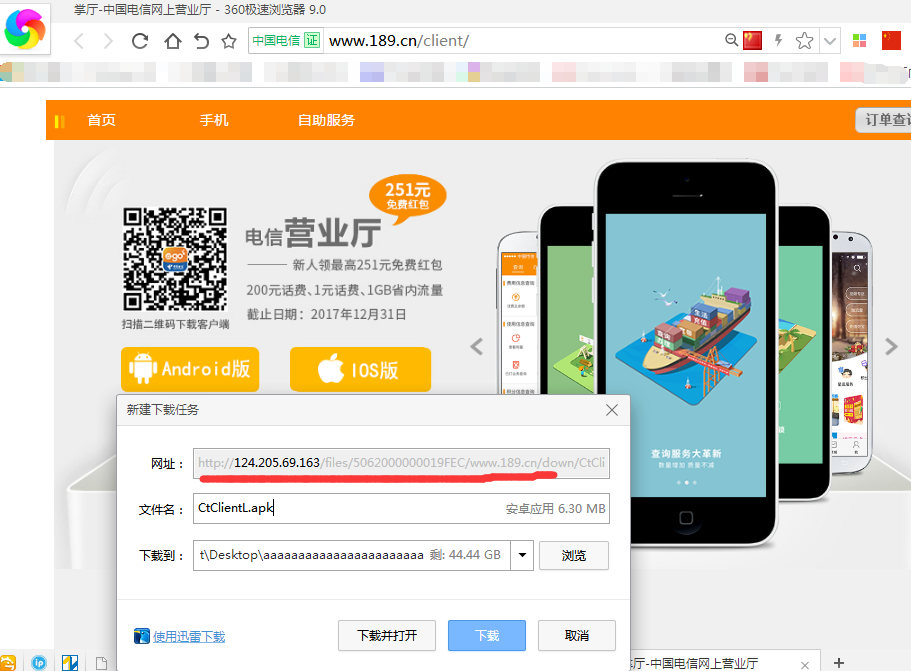Open the 首页 menu item
Screen dimensions: 911x671
pos(102,120)
